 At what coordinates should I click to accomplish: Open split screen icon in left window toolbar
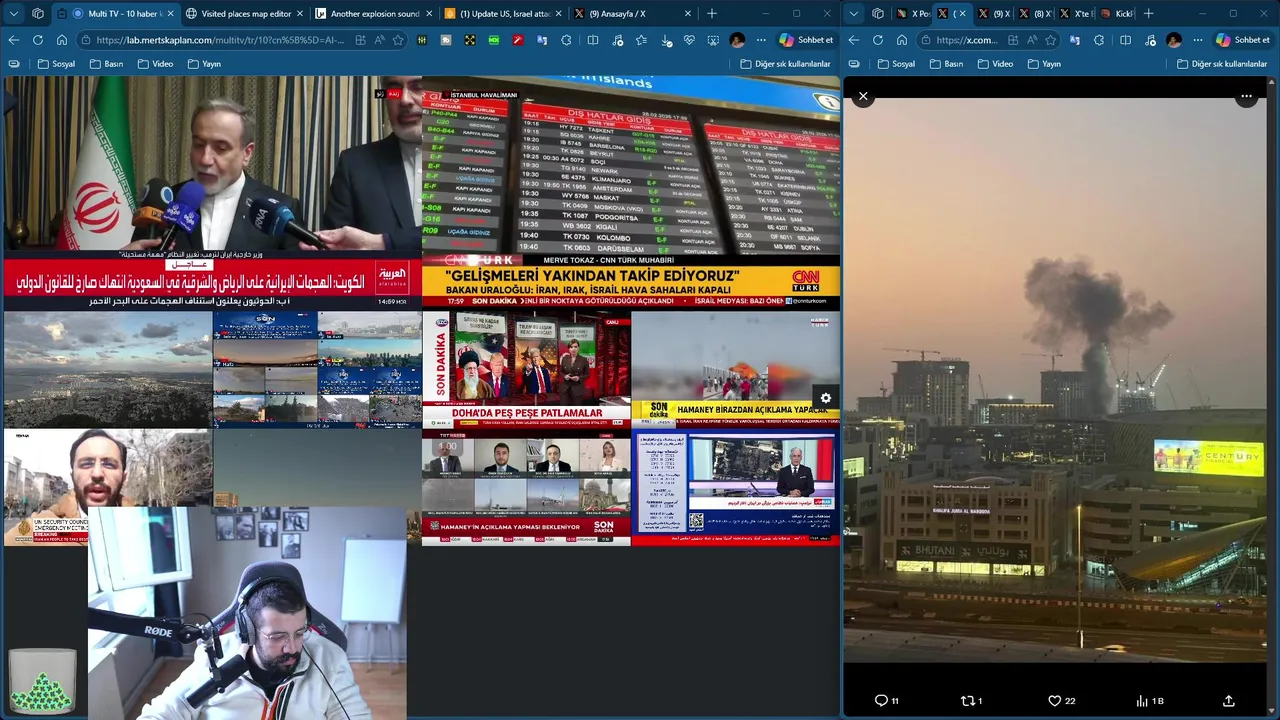click(593, 40)
